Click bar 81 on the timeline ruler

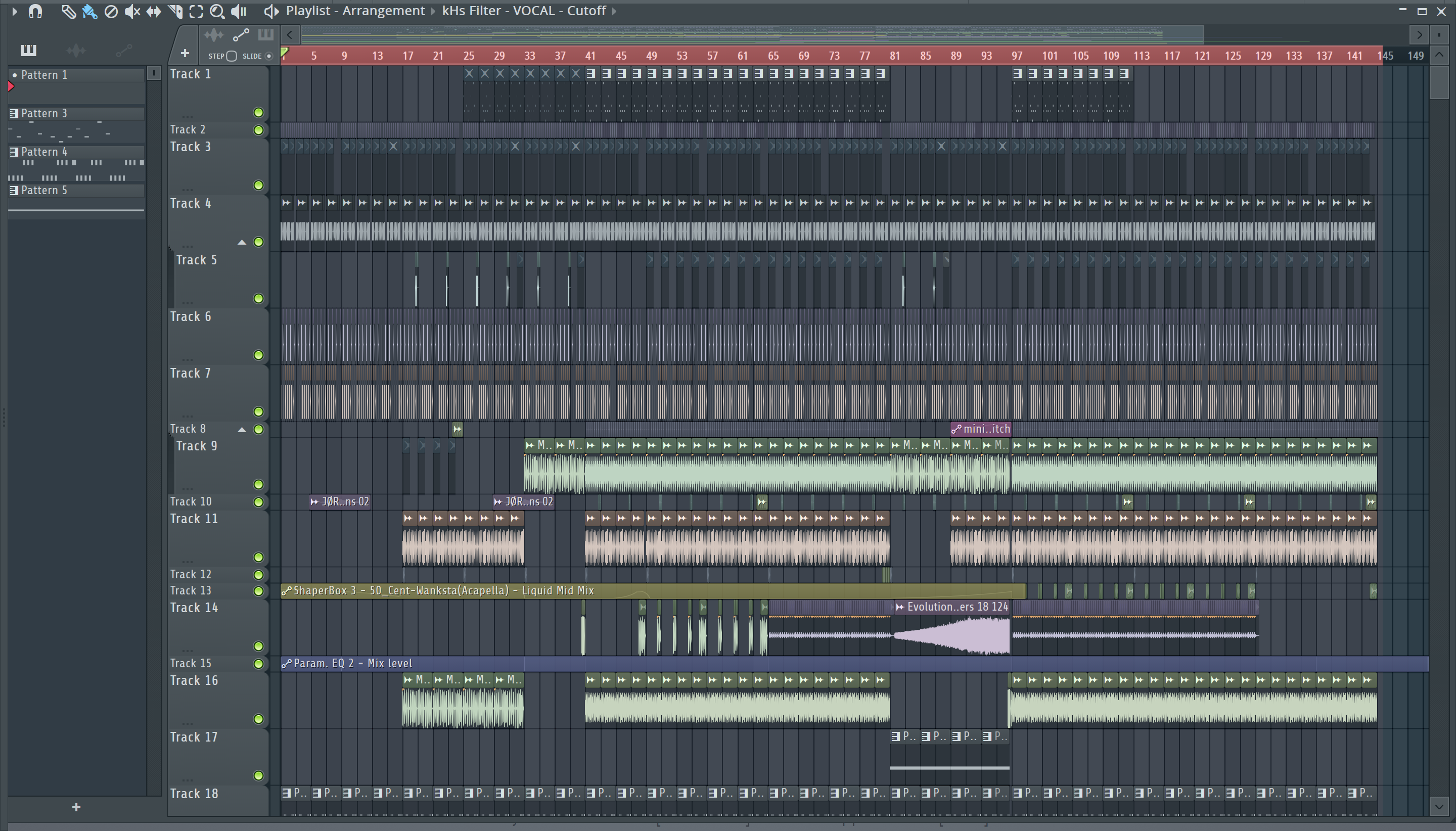point(894,56)
